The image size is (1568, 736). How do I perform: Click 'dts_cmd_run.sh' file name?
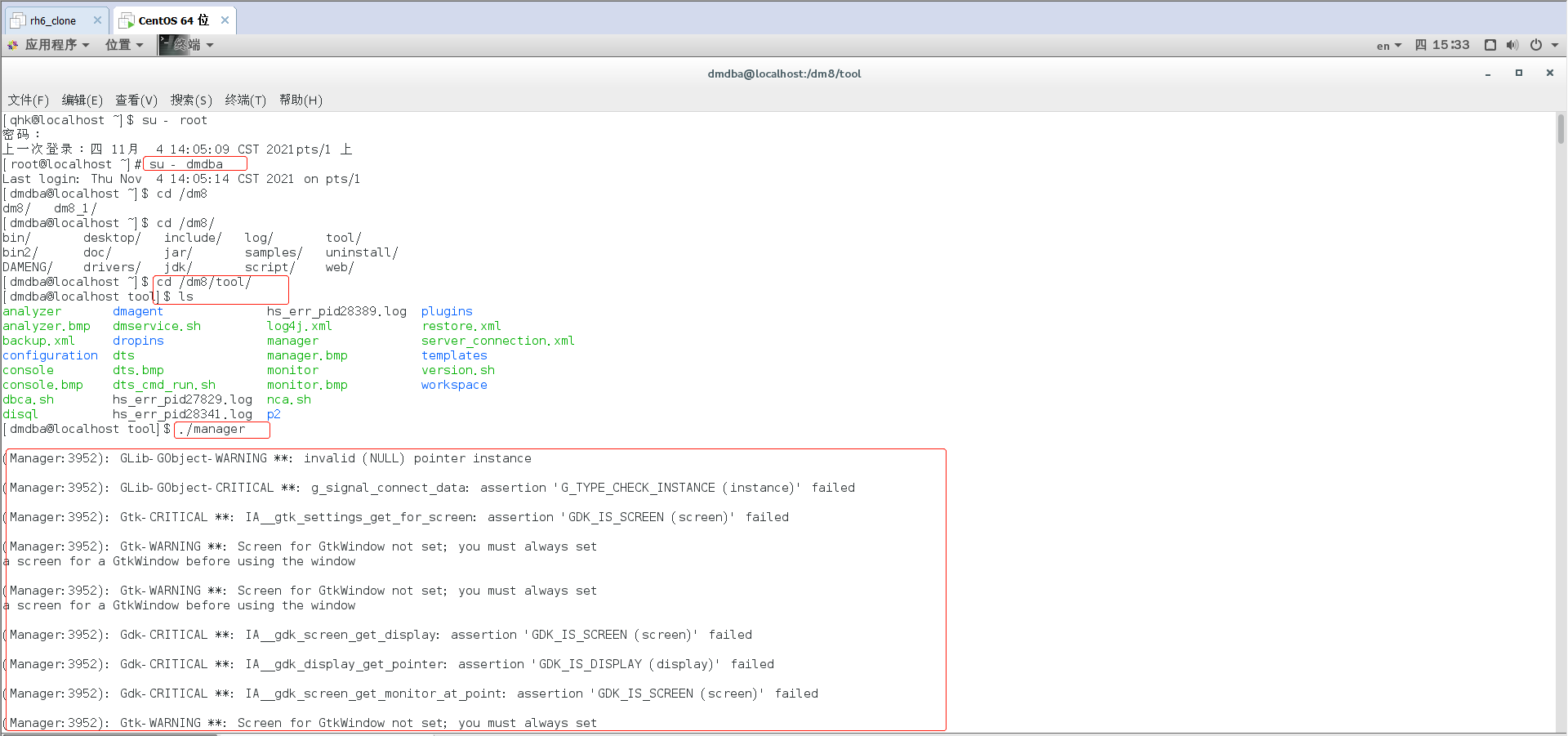pos(164,385)
